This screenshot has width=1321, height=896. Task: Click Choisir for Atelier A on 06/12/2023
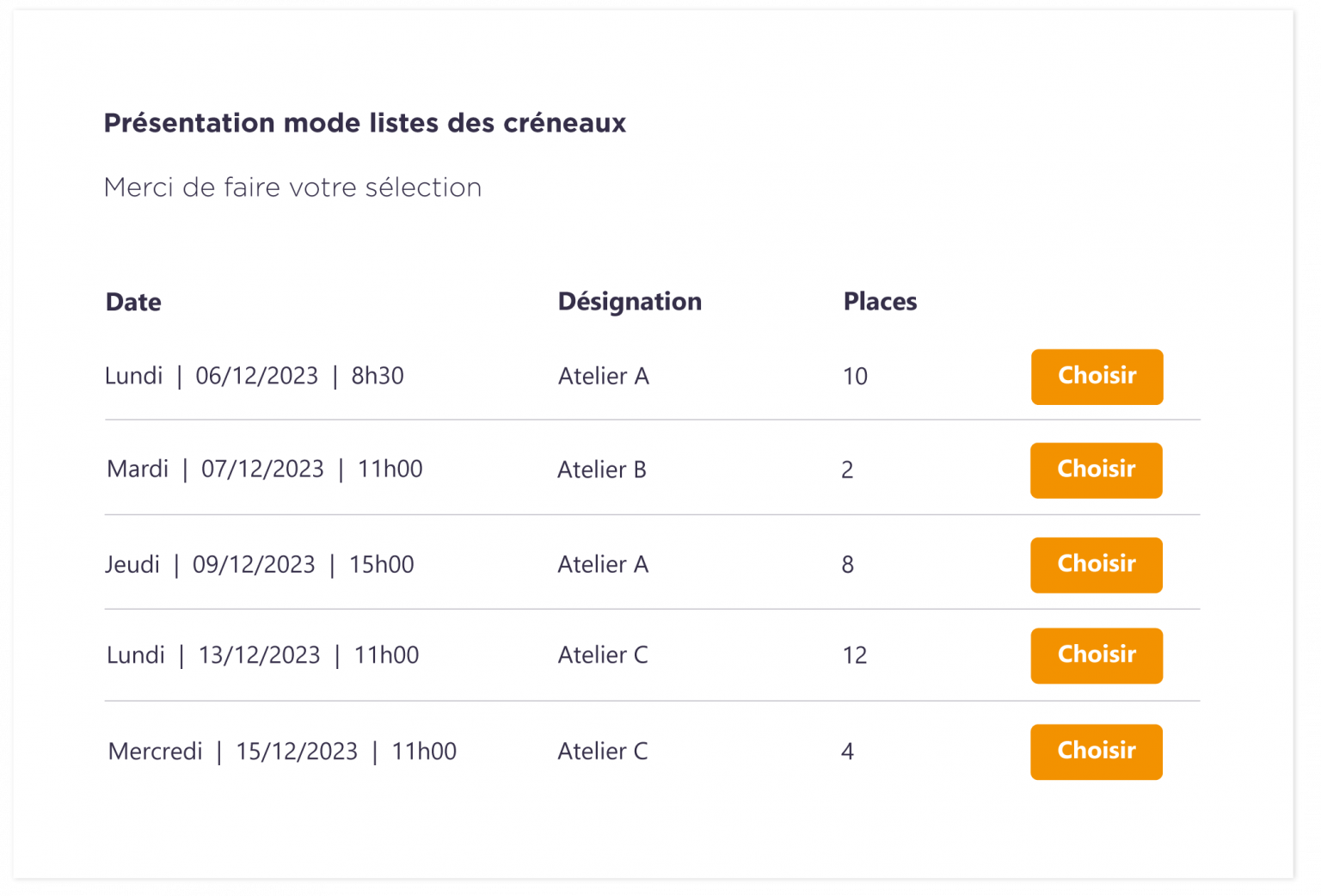[x=1097, y=377]
